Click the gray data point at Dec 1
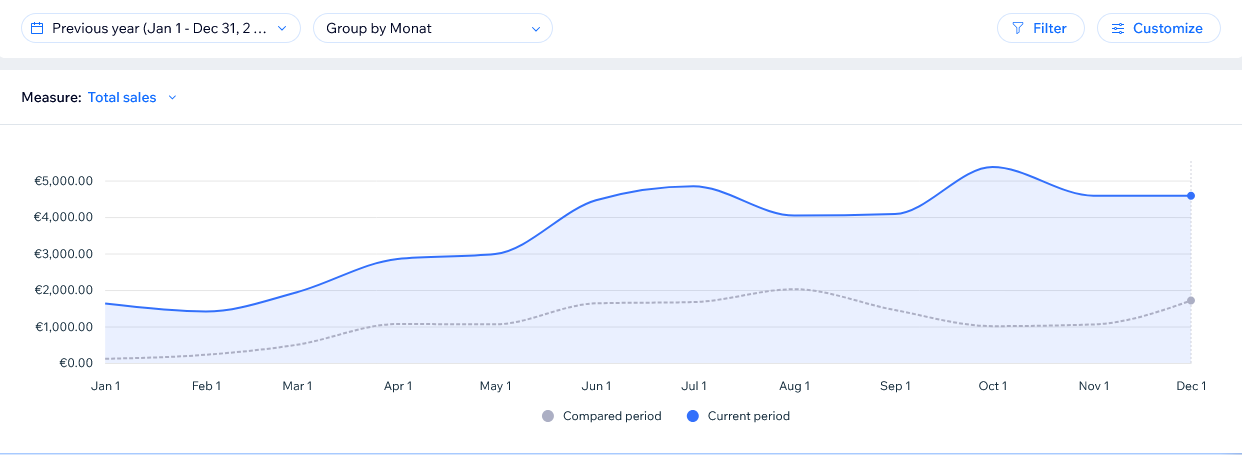Viewport: 1242px width, 455px height. point(1191,300)
